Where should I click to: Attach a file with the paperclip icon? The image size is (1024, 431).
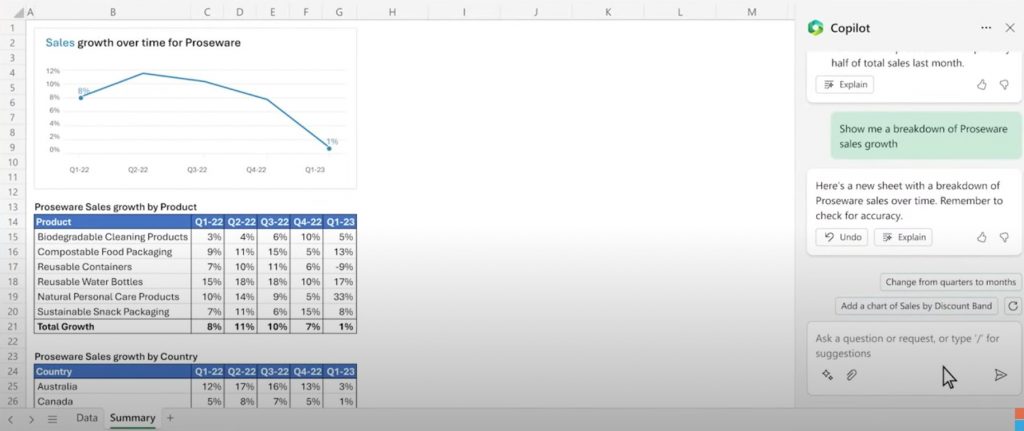852,375
